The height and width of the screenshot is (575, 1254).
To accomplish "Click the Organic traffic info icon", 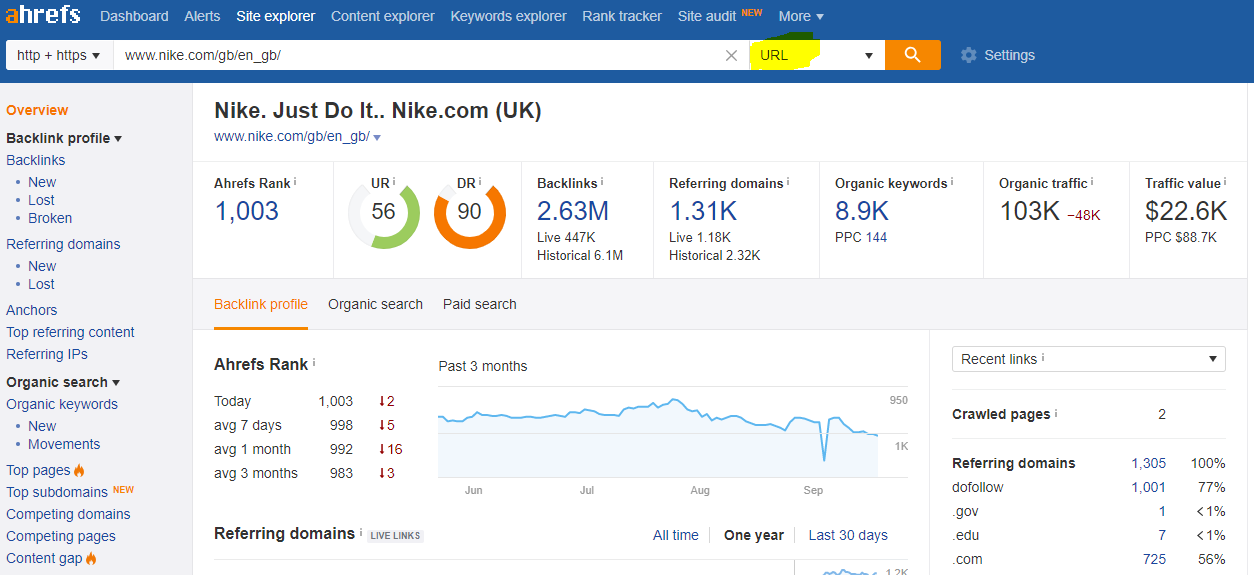I will click(x=1092, y=182).
